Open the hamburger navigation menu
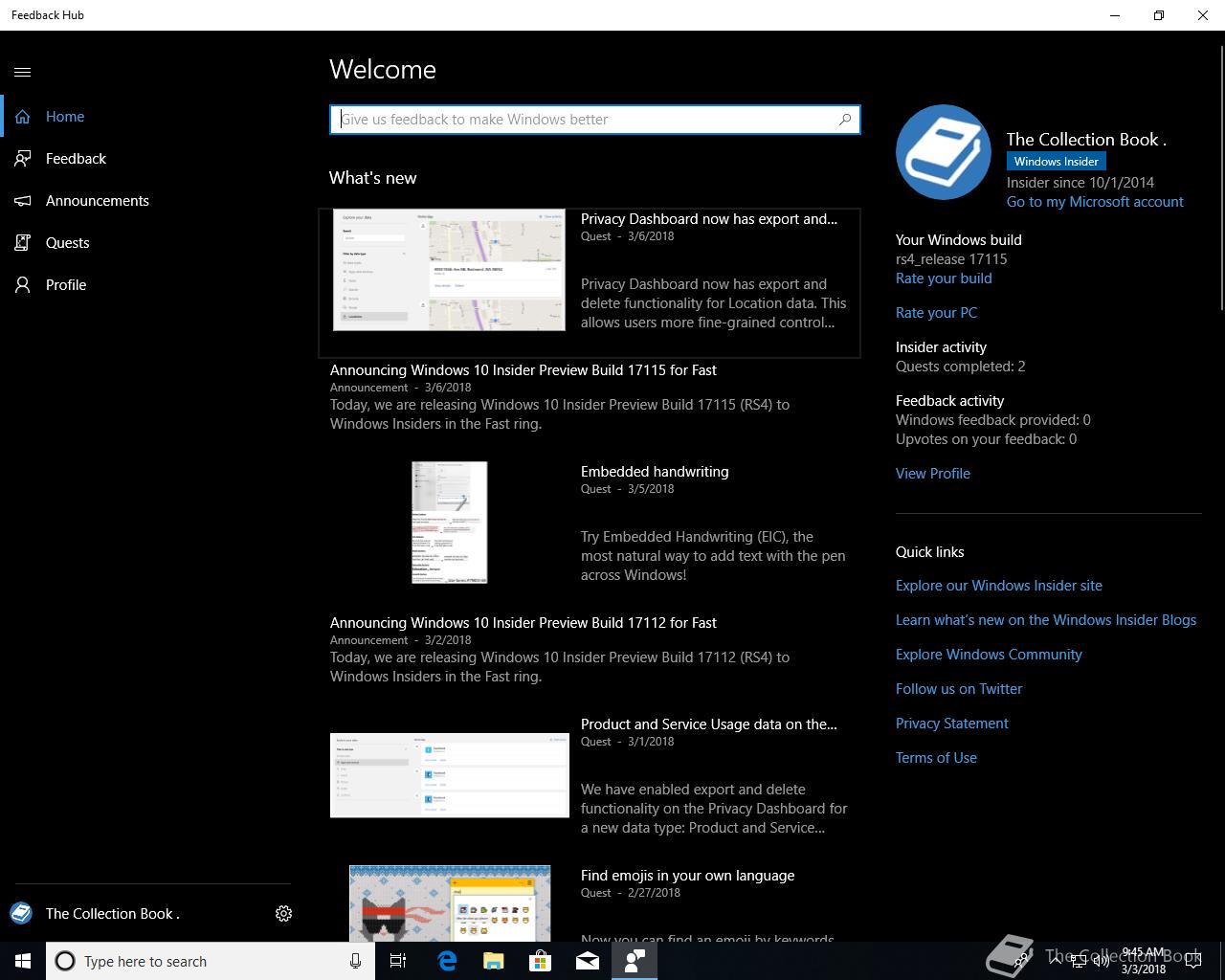Screen dimensions: 1225x980 (23, 72)
